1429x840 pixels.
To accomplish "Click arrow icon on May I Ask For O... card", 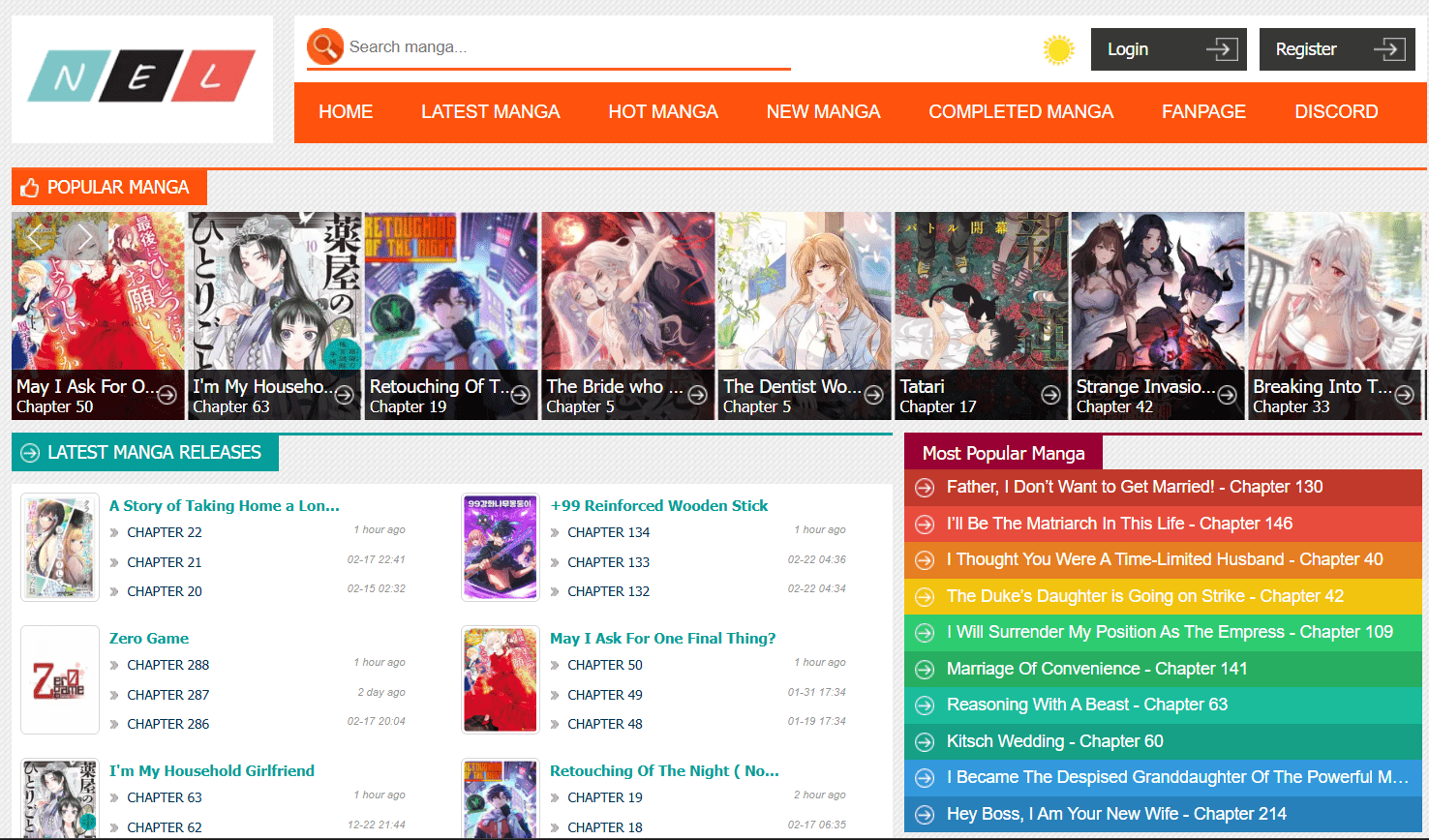I will [x=167, y=395].
